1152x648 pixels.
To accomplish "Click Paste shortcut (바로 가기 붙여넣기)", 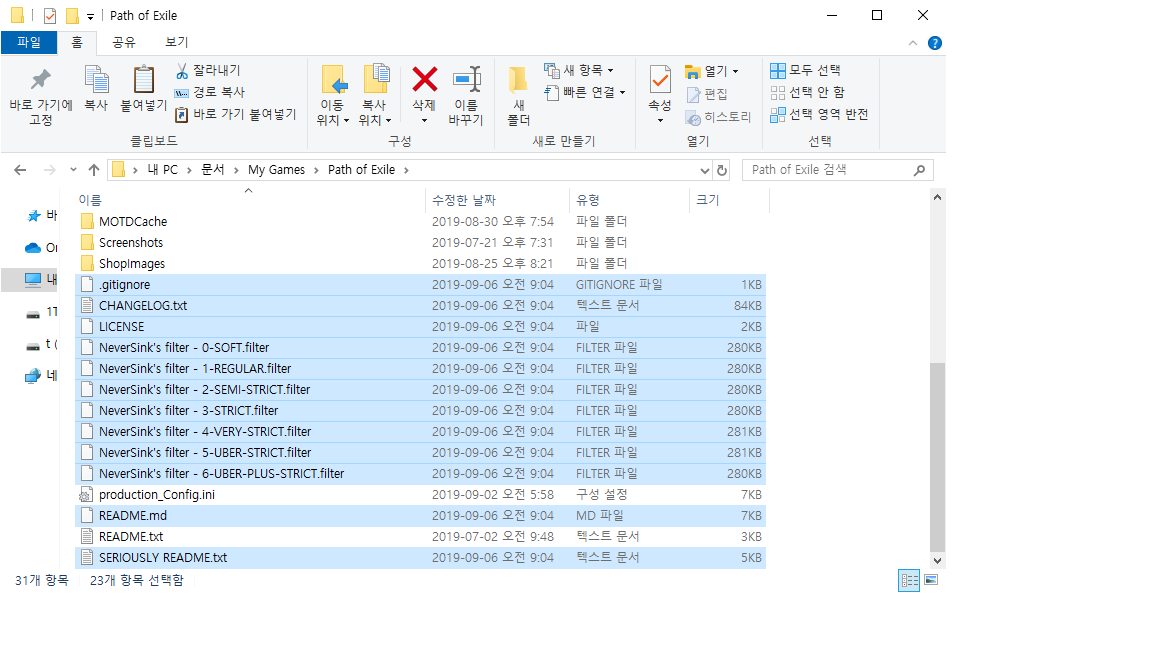I will tap(235, 115).
